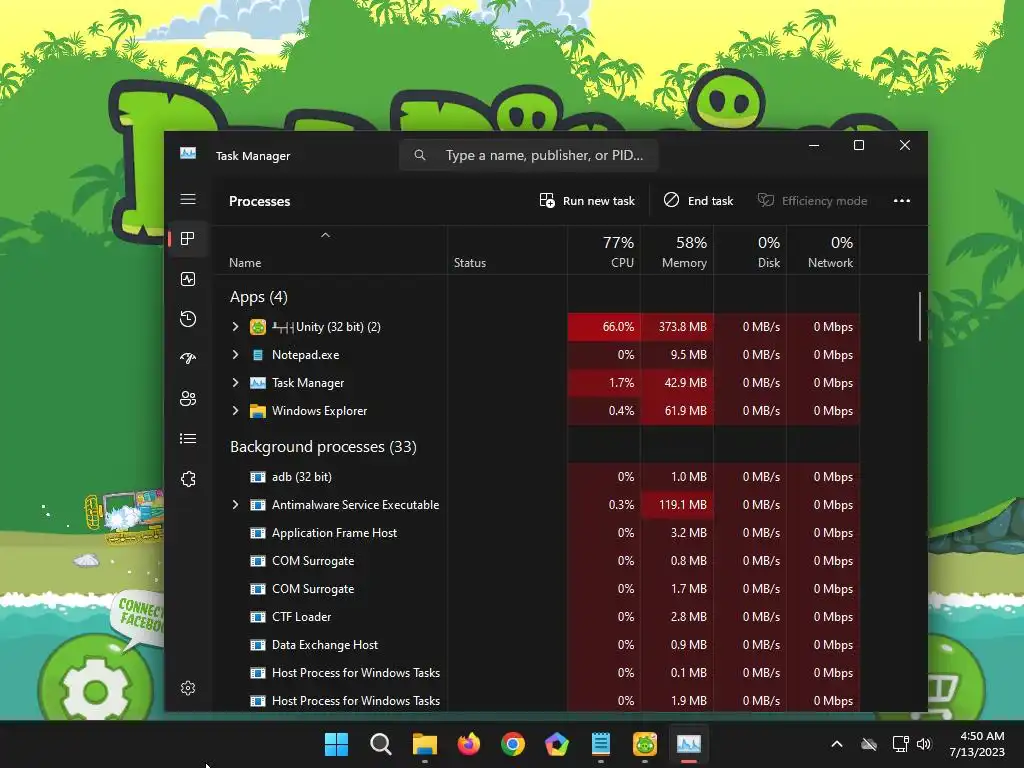Image resolution: width=1024 pixels, height=768 pixels.
Task: Open the three-dots more options menu
Action: click(902, 200)
